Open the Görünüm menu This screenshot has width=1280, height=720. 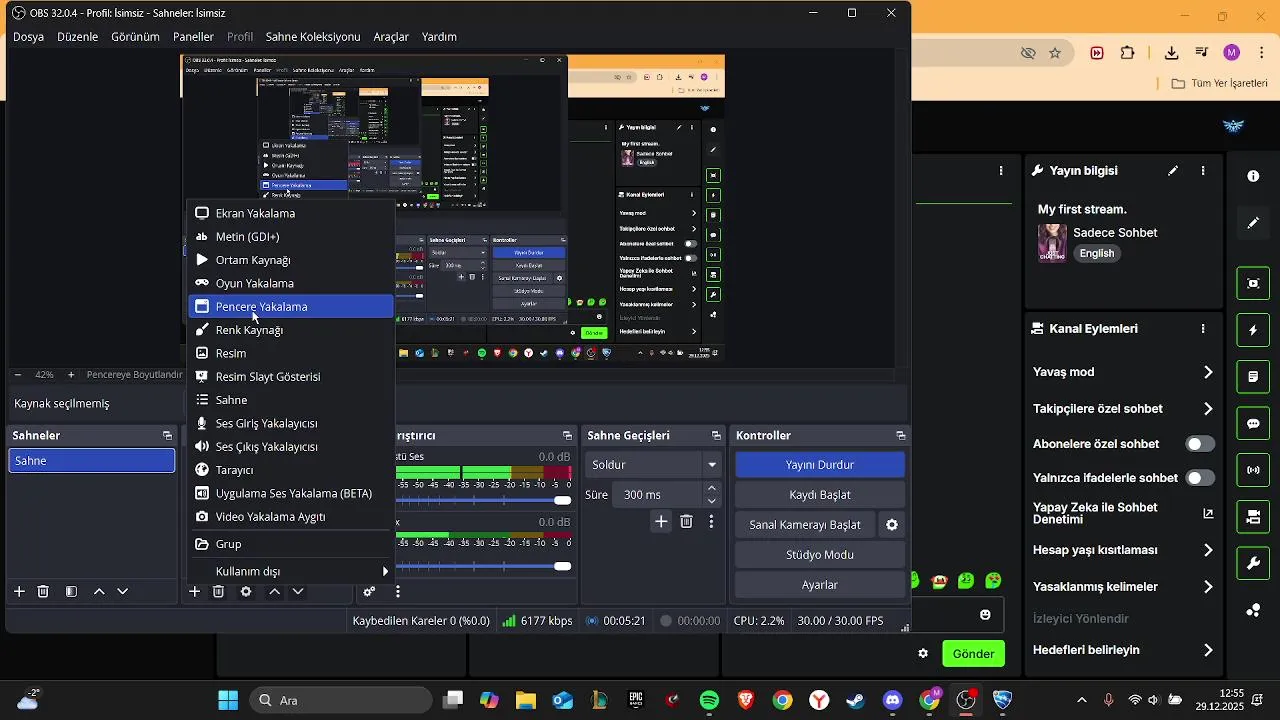point(135,37)
